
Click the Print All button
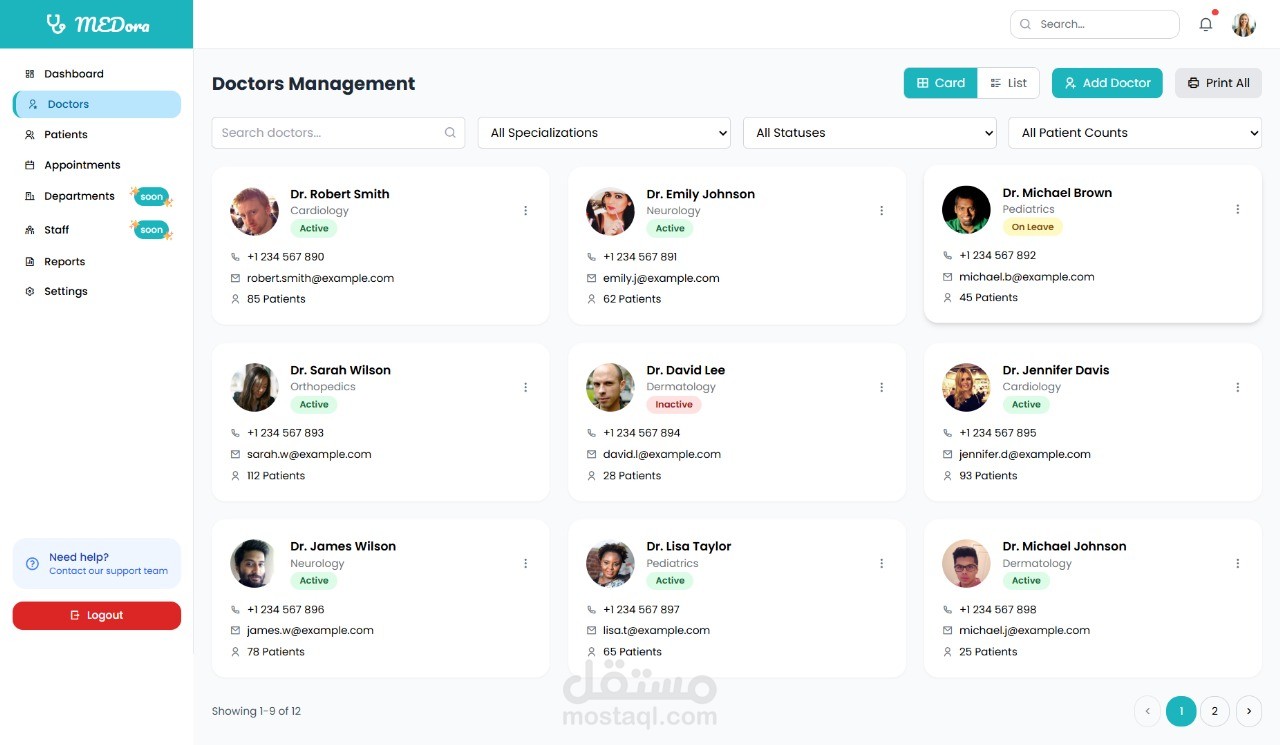click(1218, 83)
